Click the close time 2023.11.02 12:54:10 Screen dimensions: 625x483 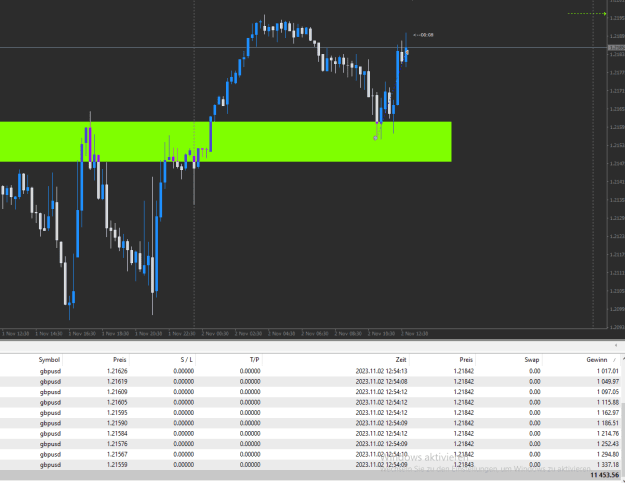coord(381,454)
